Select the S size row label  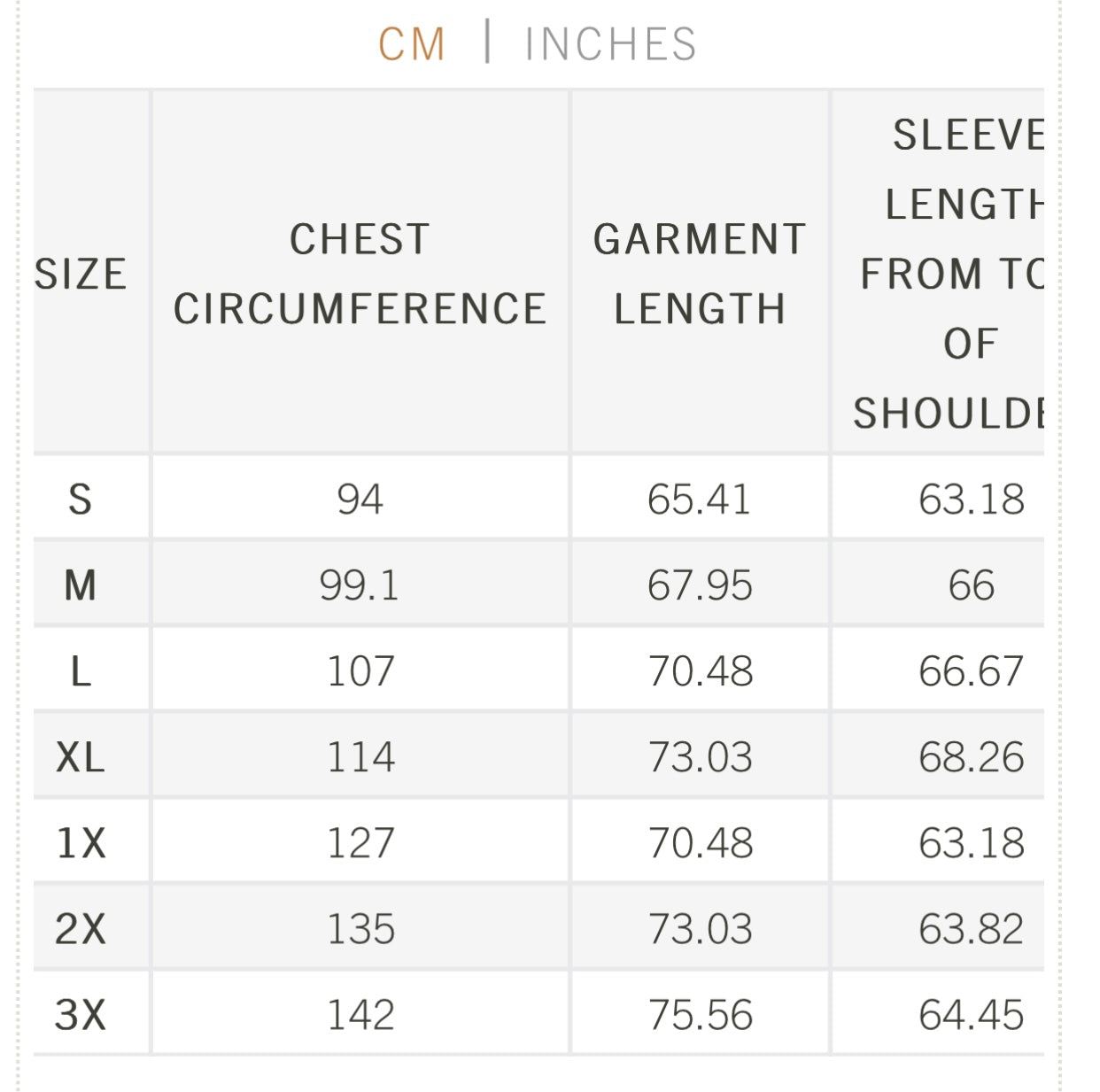point(81,499)
